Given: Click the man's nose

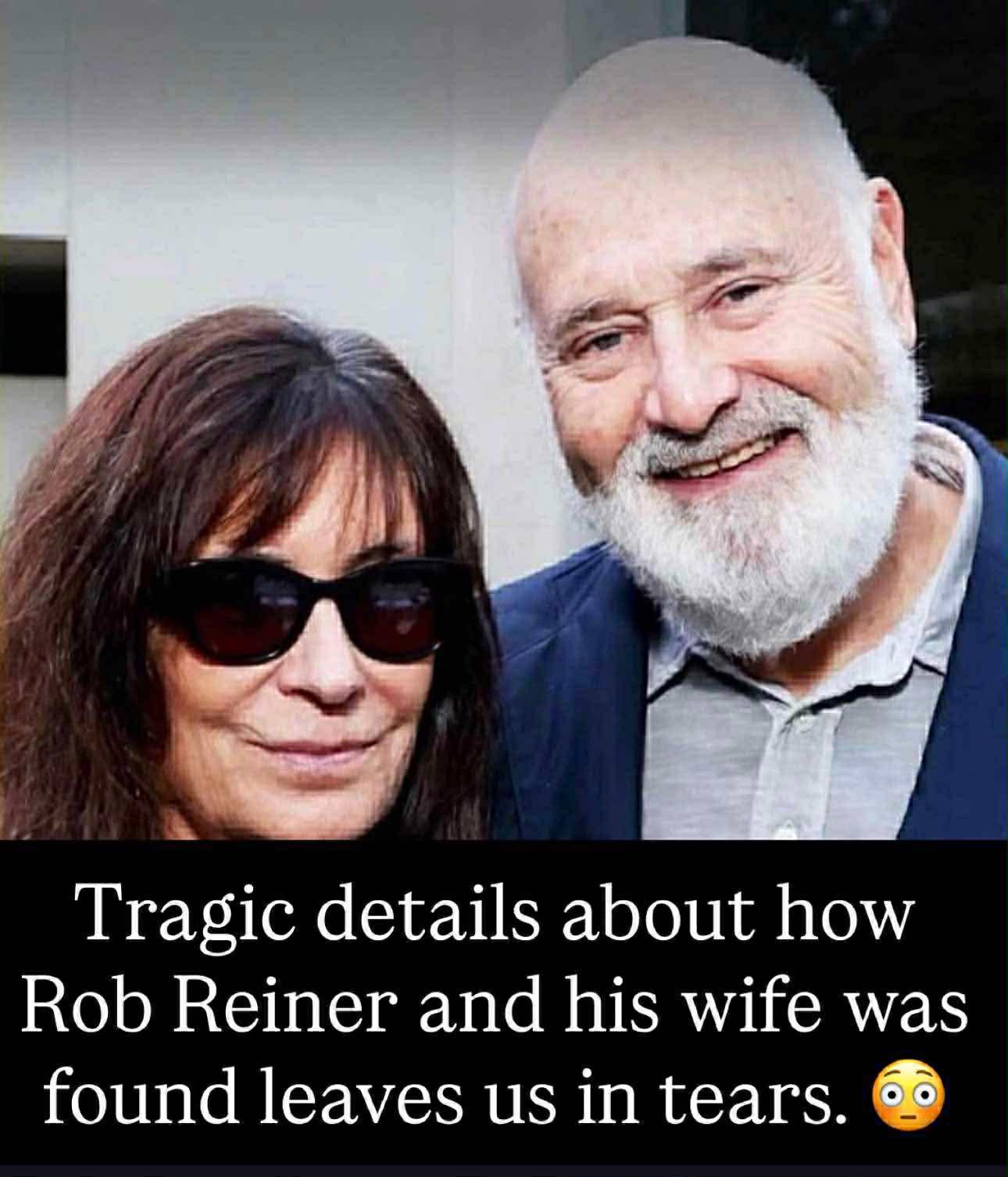Looking at the screenshot, I should click(x=688, y=383).
